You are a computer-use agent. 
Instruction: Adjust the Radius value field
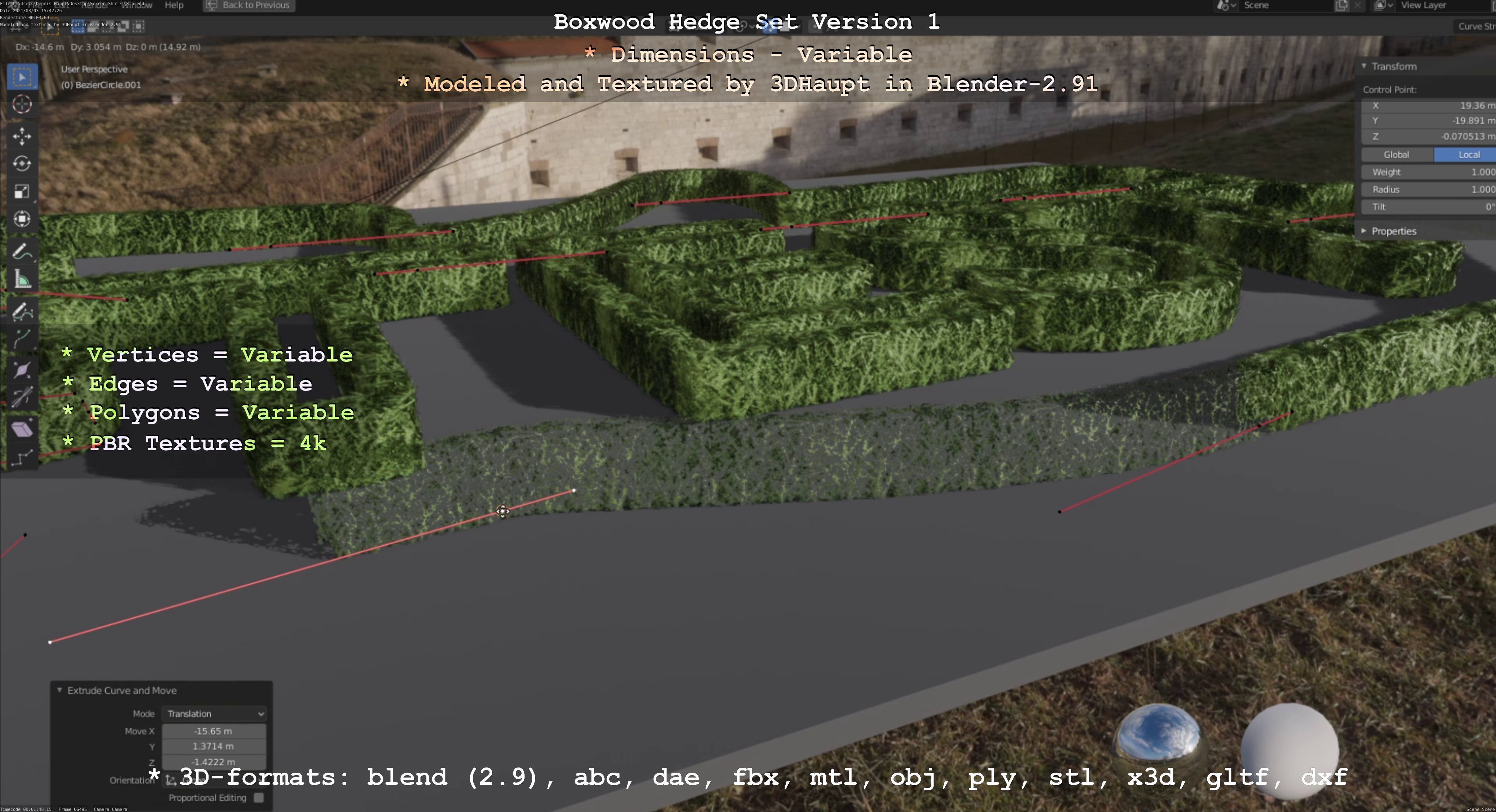point(1429,189)
